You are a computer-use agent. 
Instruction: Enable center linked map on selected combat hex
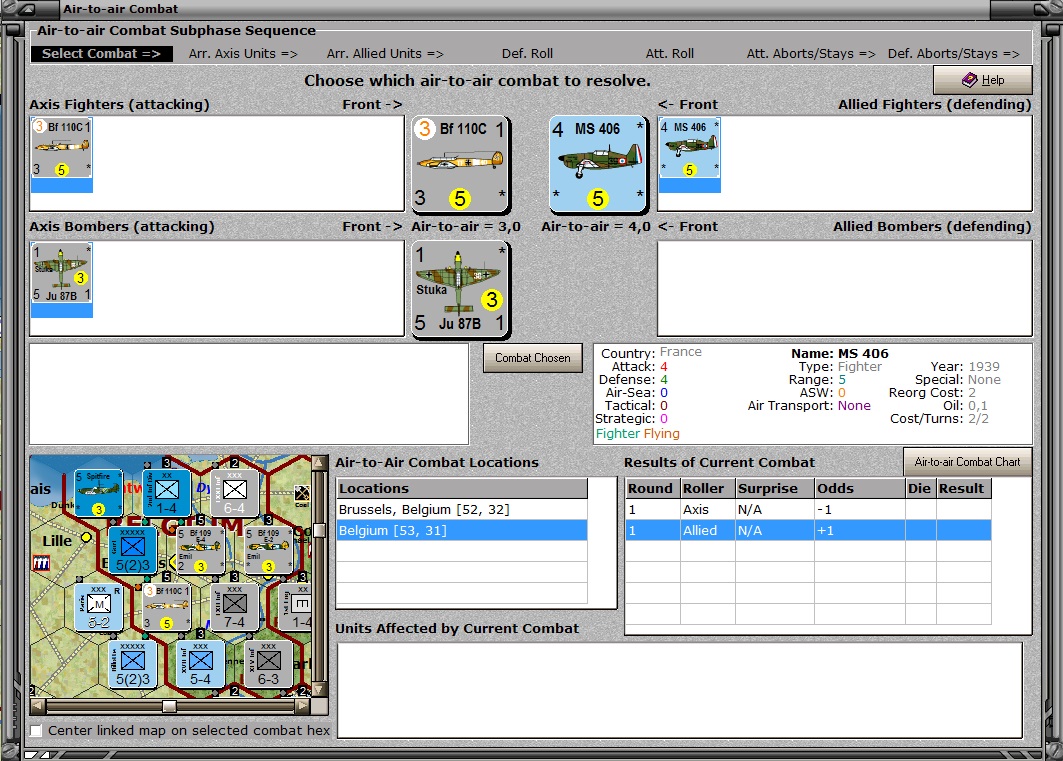[x=36, y=731]
